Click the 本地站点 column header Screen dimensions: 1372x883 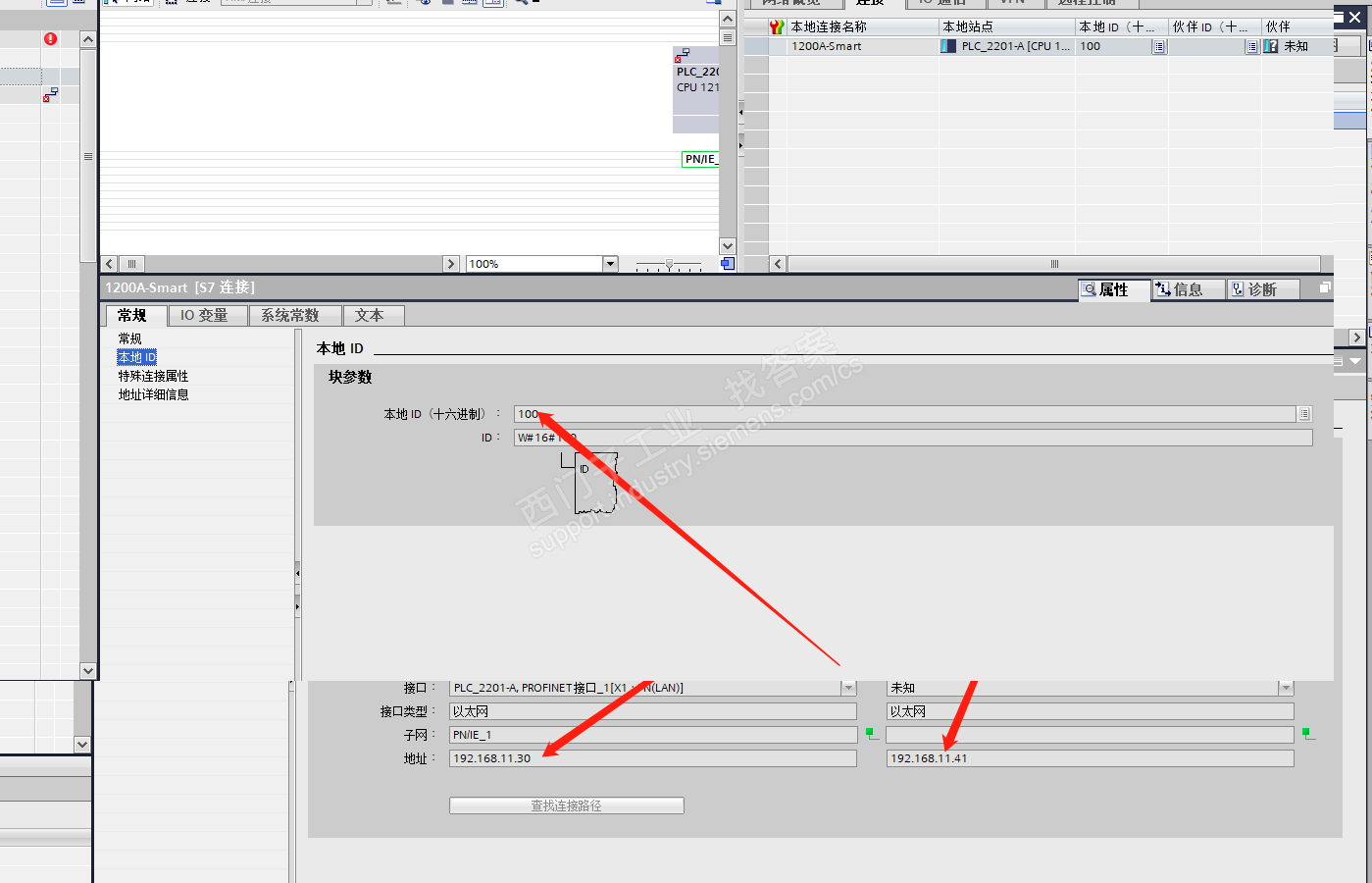coord(1007,26)
